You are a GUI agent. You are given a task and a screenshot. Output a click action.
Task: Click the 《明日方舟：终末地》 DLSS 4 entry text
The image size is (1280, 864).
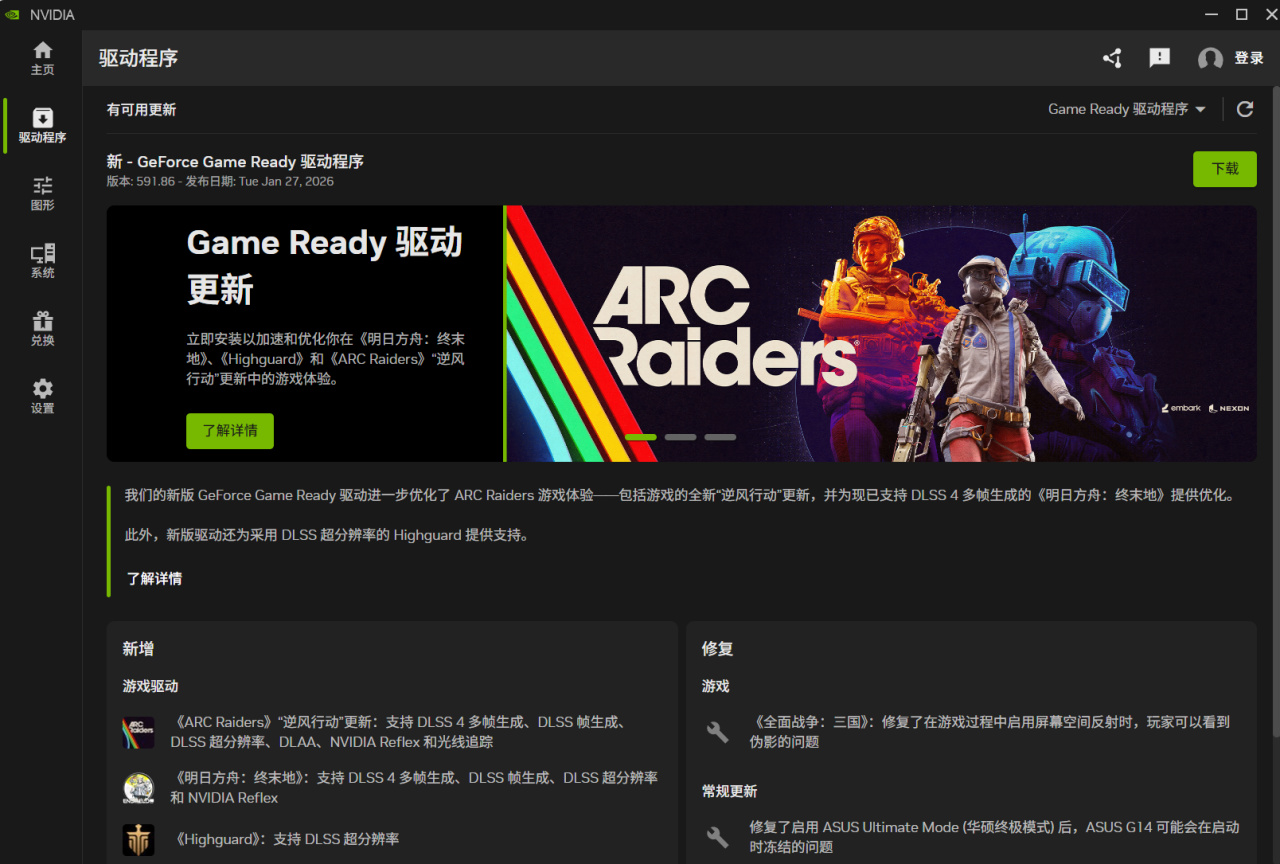click(414, 787)
